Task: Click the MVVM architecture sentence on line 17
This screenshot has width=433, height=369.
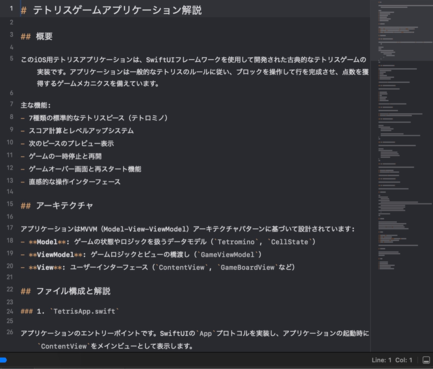Action: click(x=188, y=229)
